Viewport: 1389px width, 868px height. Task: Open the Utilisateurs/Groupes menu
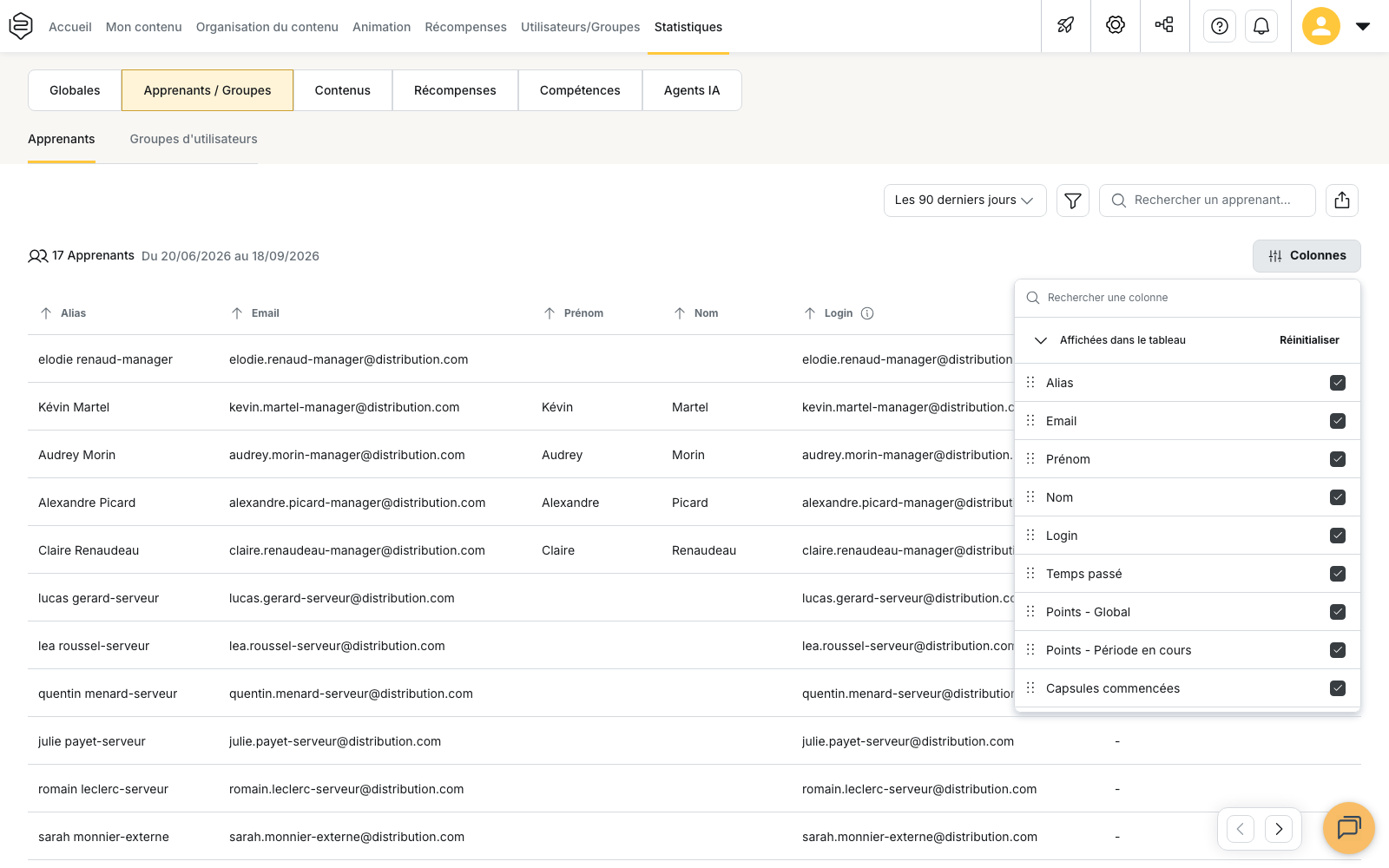click(580, 27)
